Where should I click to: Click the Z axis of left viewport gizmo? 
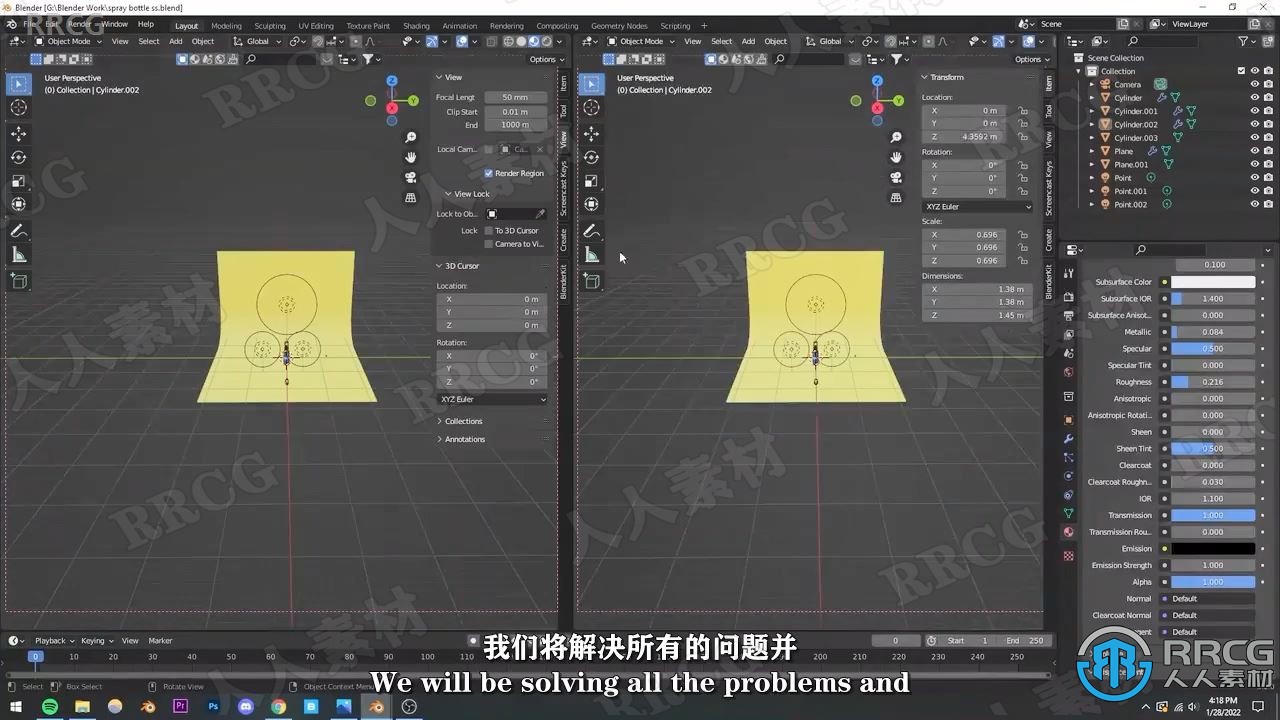click(x=392, y=81)
